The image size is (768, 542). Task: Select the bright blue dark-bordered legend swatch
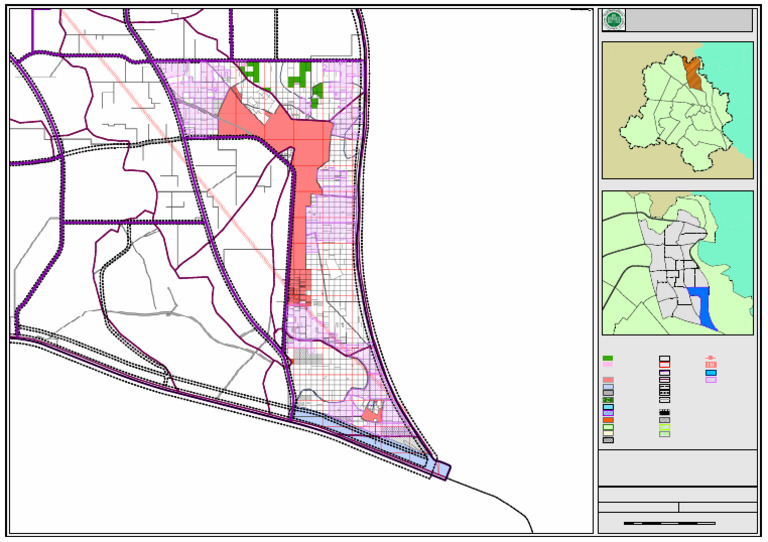711,373
